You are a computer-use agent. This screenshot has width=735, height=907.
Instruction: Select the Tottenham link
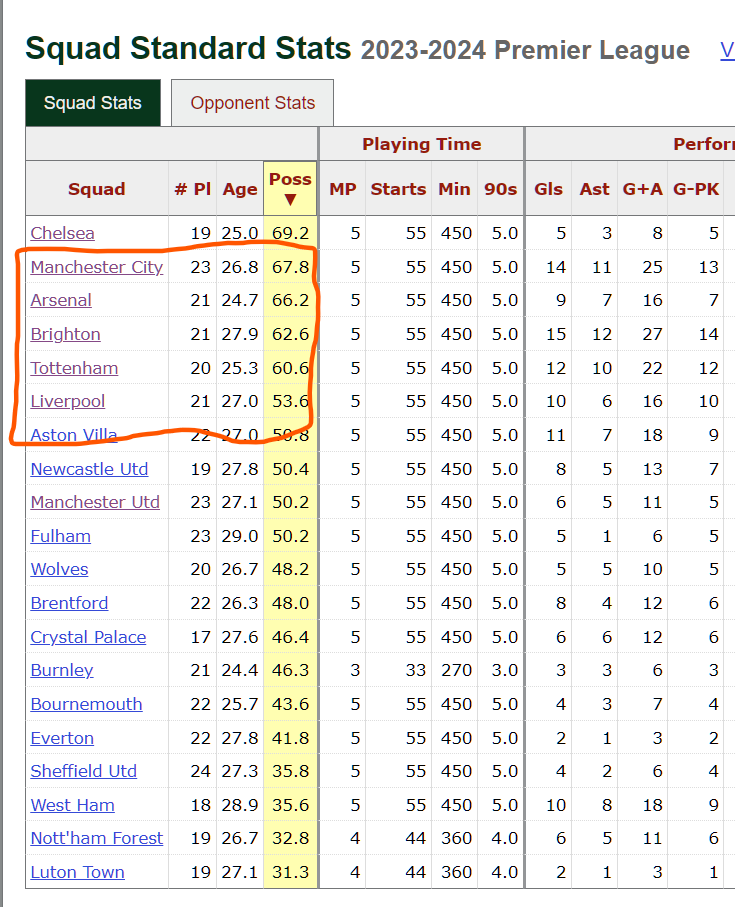[74, 368]
